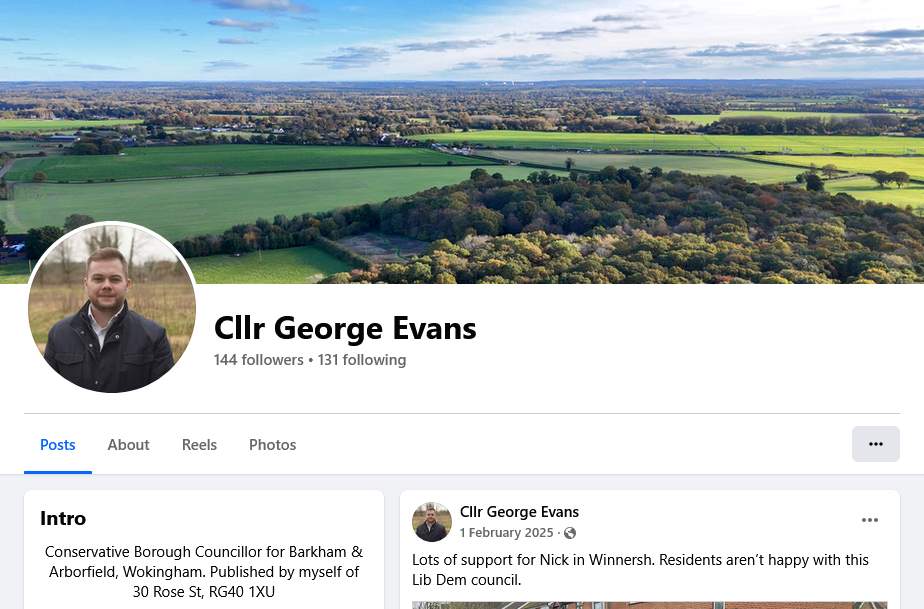Click the globe public-audience icon
This screenshot has height=609, width=924.
(570, 533)
